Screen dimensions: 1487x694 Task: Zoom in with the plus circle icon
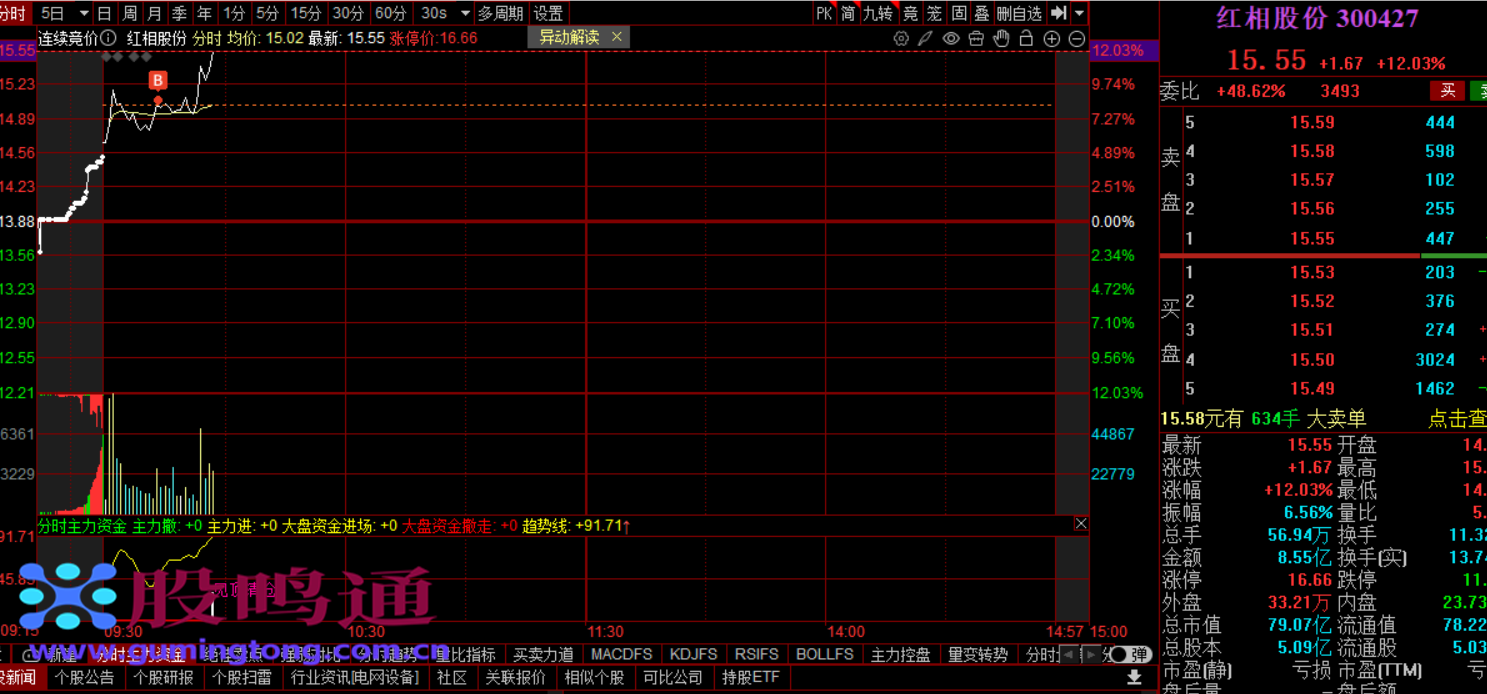point(1051,38)
